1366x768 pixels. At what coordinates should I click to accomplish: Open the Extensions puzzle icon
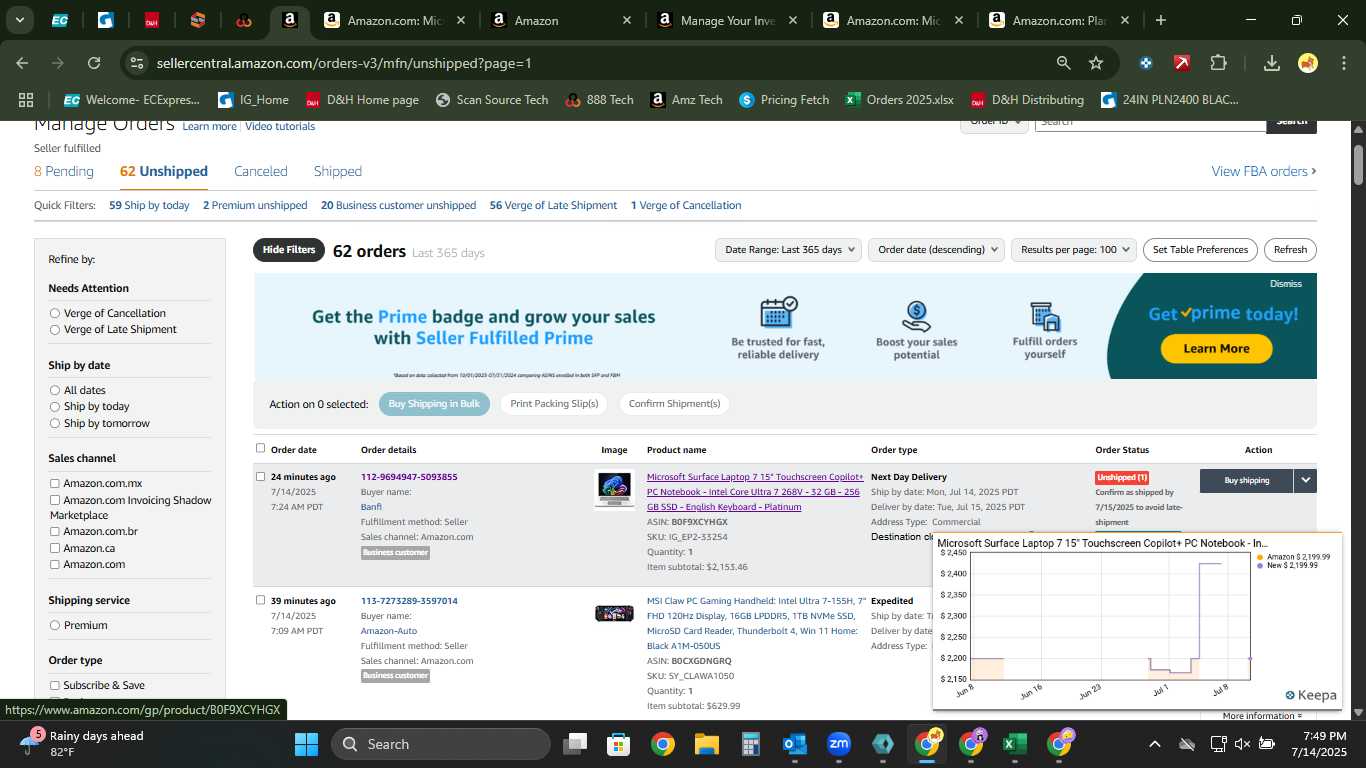(x=1218, y=63)
